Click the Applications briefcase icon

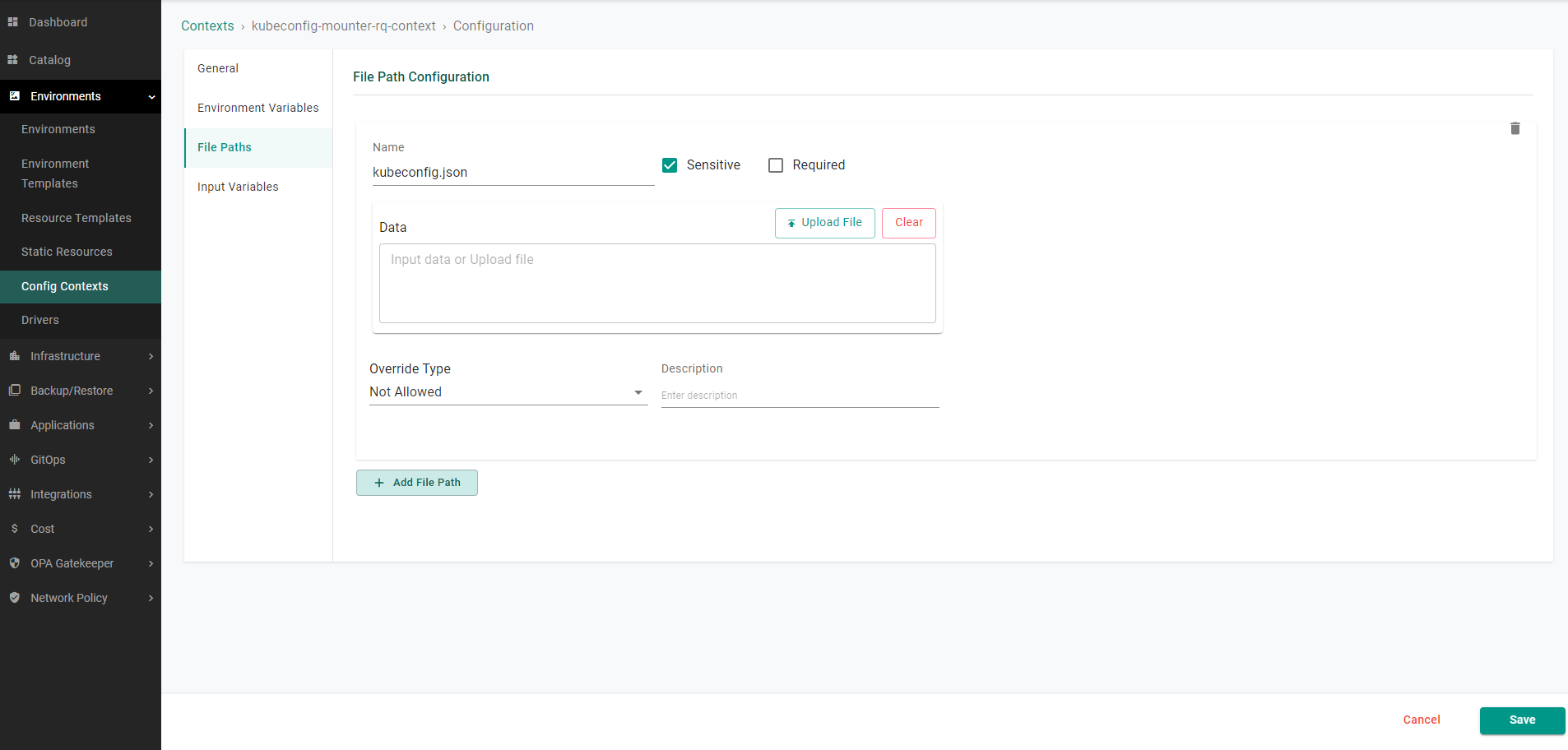point(14,425)
